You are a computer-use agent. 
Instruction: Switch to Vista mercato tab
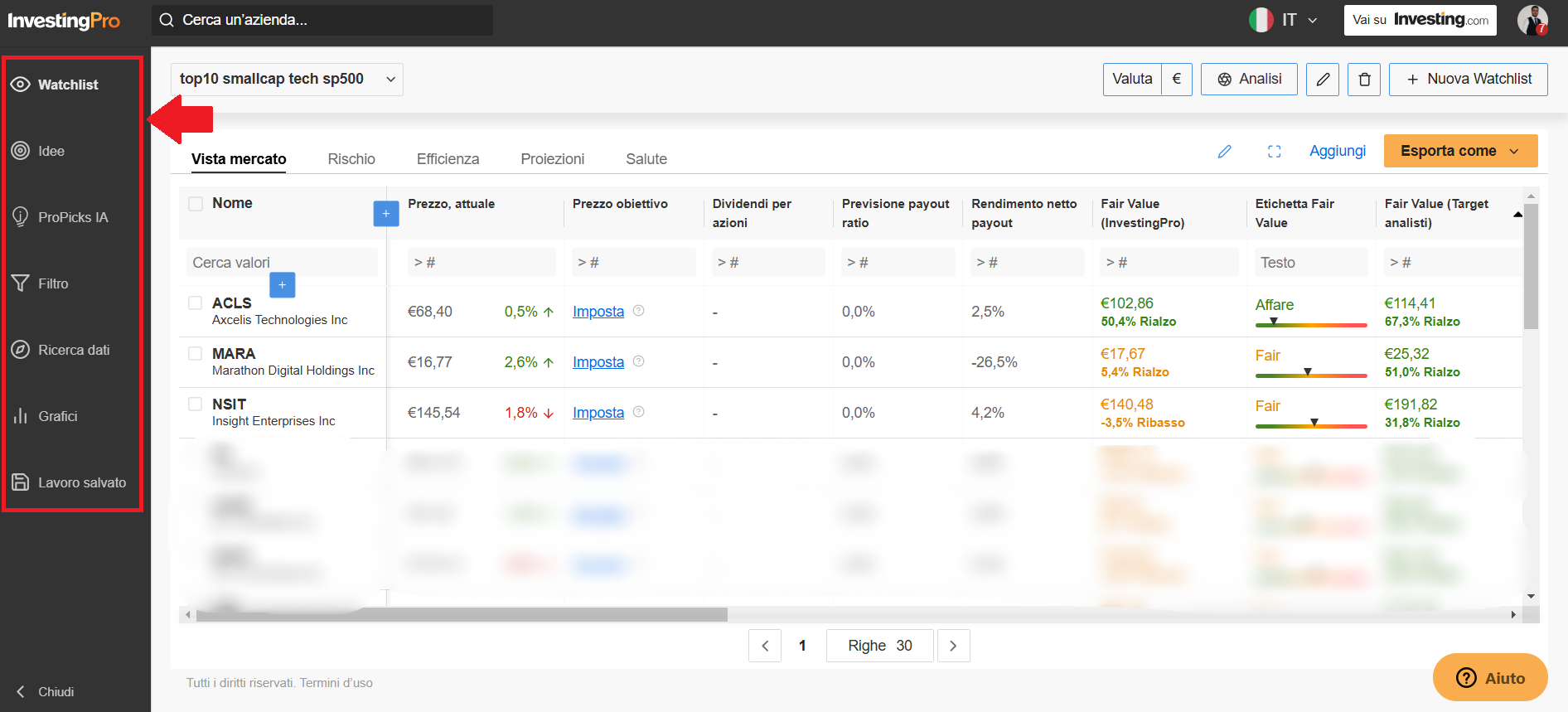click(x=239, y=159)
